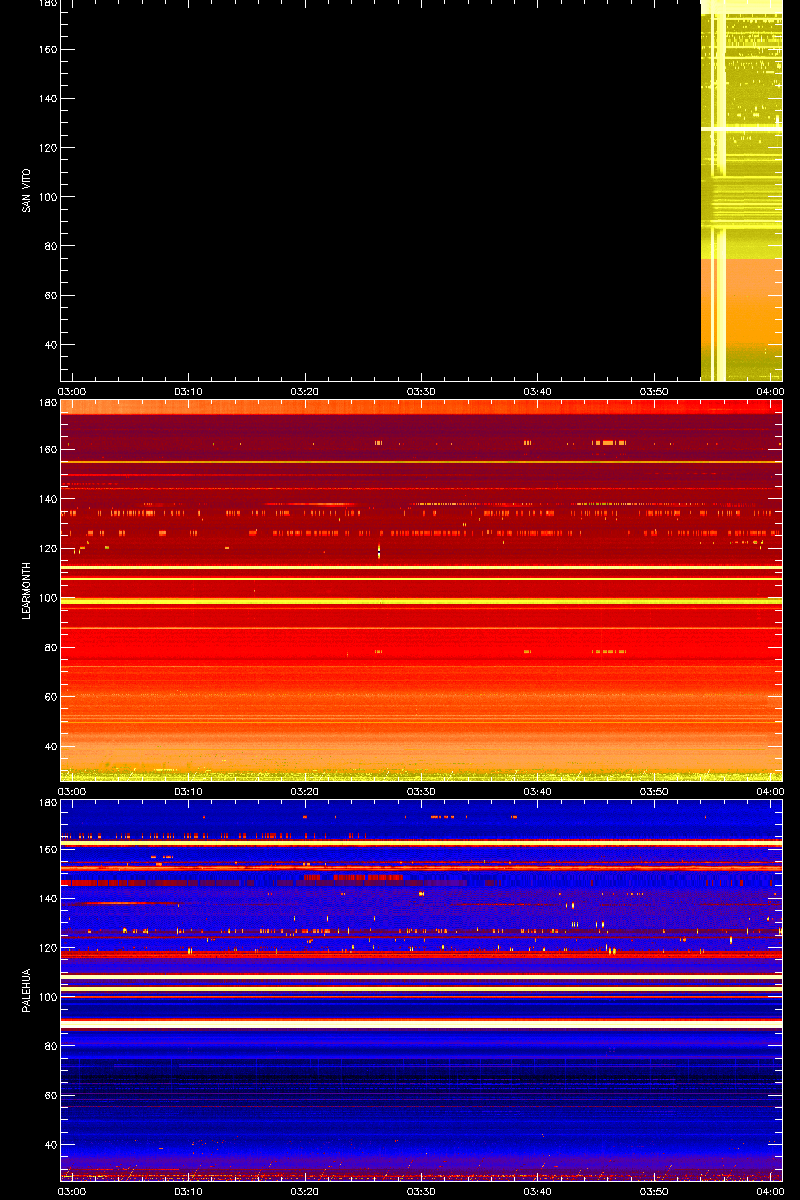This screenshot has width=800, height=1200.
Task: Click the 03:20 time label below Learmonth plot
Action: [305, 792]
